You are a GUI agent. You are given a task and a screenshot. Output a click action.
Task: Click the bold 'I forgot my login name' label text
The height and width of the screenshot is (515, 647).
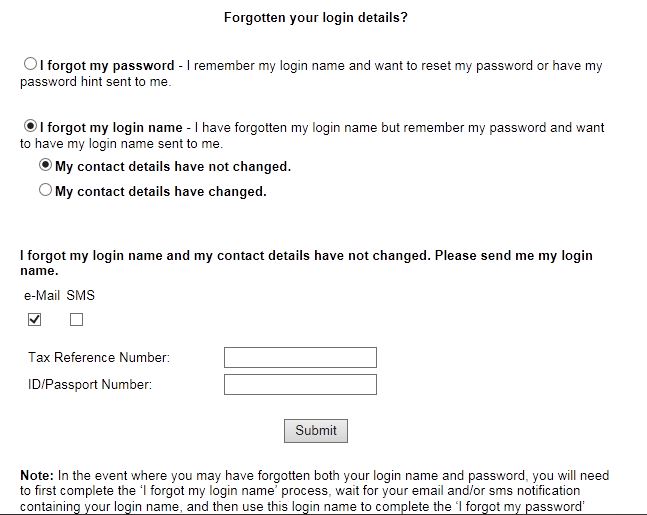pyautogui.click(x=111, y=128)
